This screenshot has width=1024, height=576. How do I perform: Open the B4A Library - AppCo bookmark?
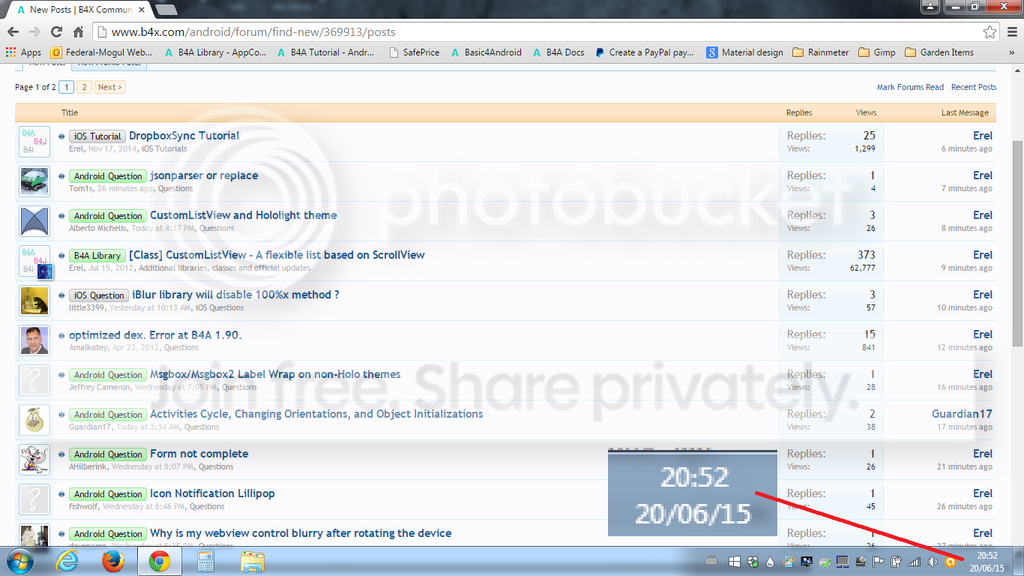216,52
